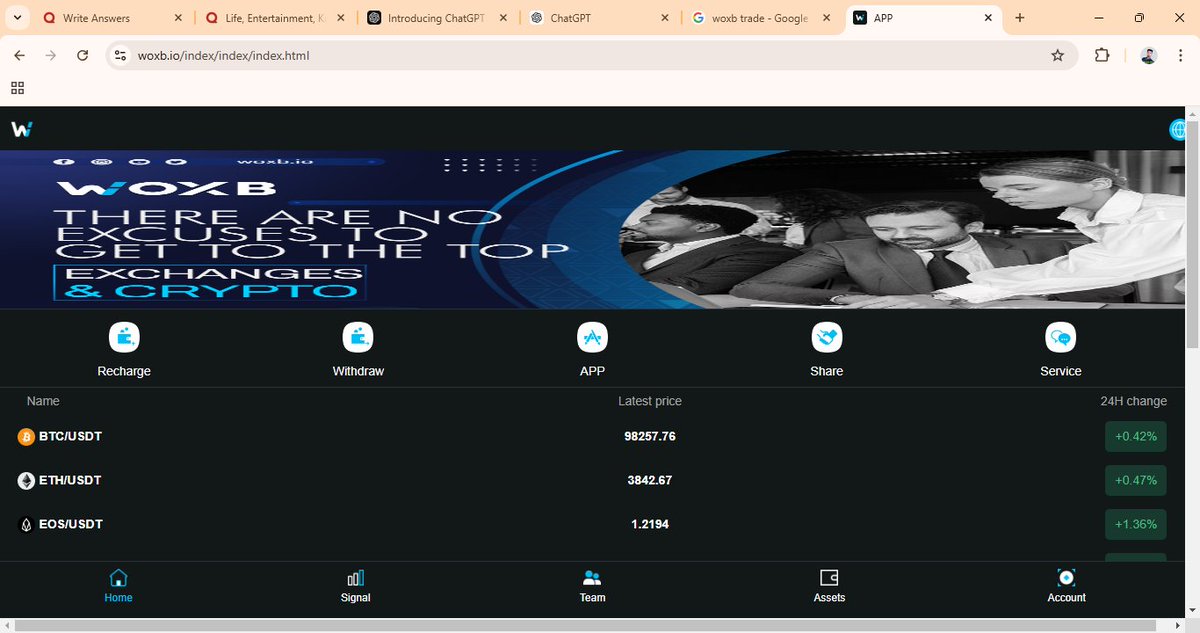
Task: Click the browser forward arrow
Action: [51, 56]
